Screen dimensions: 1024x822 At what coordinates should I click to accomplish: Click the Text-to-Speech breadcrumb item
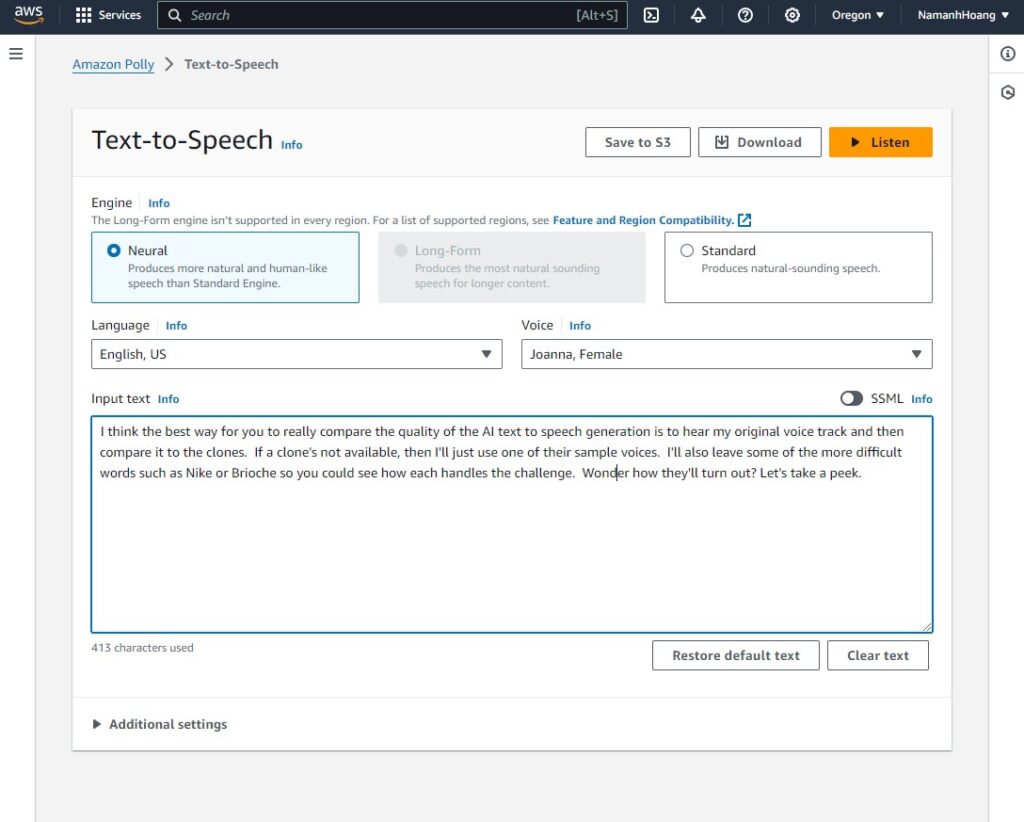tap(231, 64)
